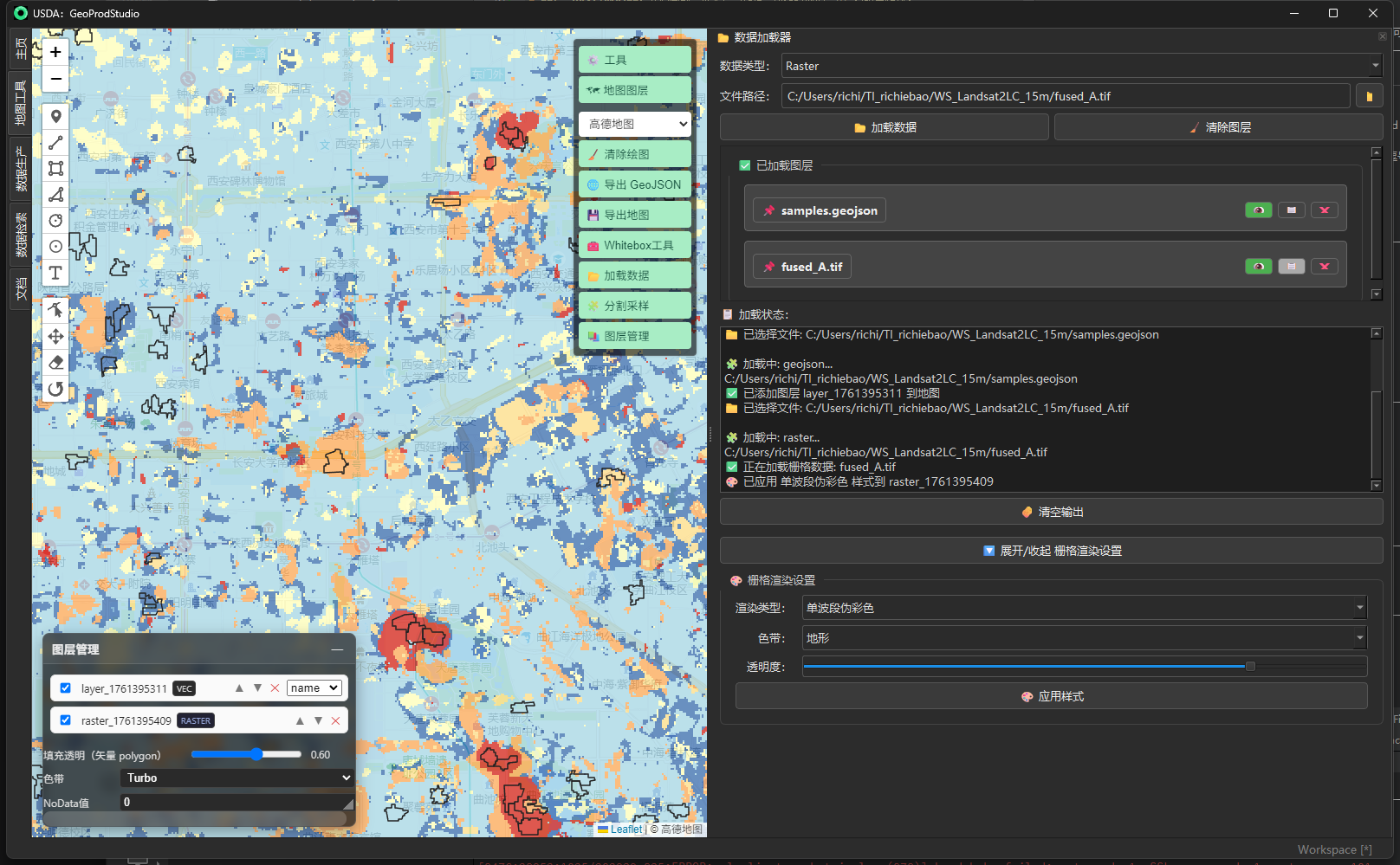Select the polygon drawing tool

[55, 195]
